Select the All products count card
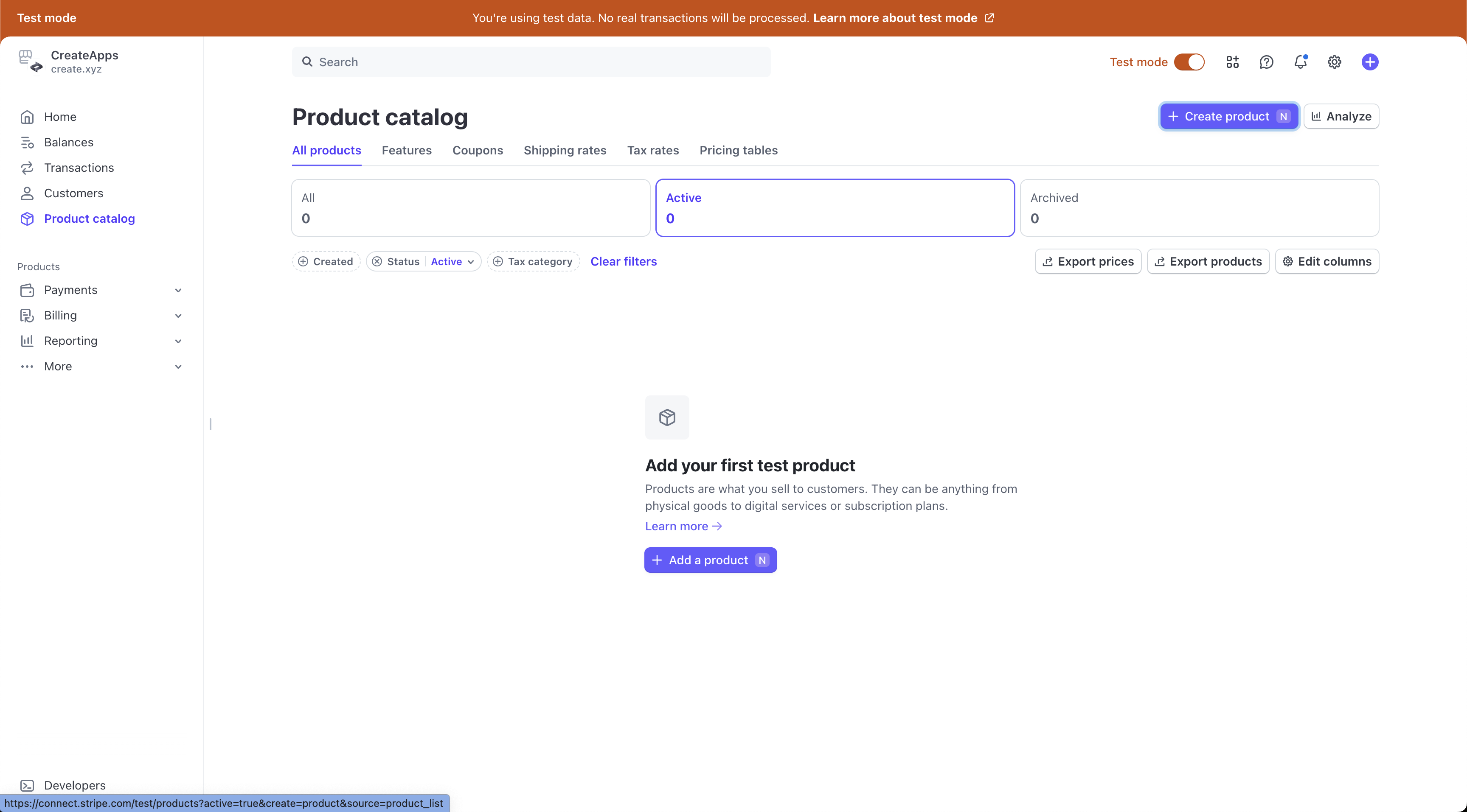The width and height of the screenshot is (1467, 812). coord(470,208)
